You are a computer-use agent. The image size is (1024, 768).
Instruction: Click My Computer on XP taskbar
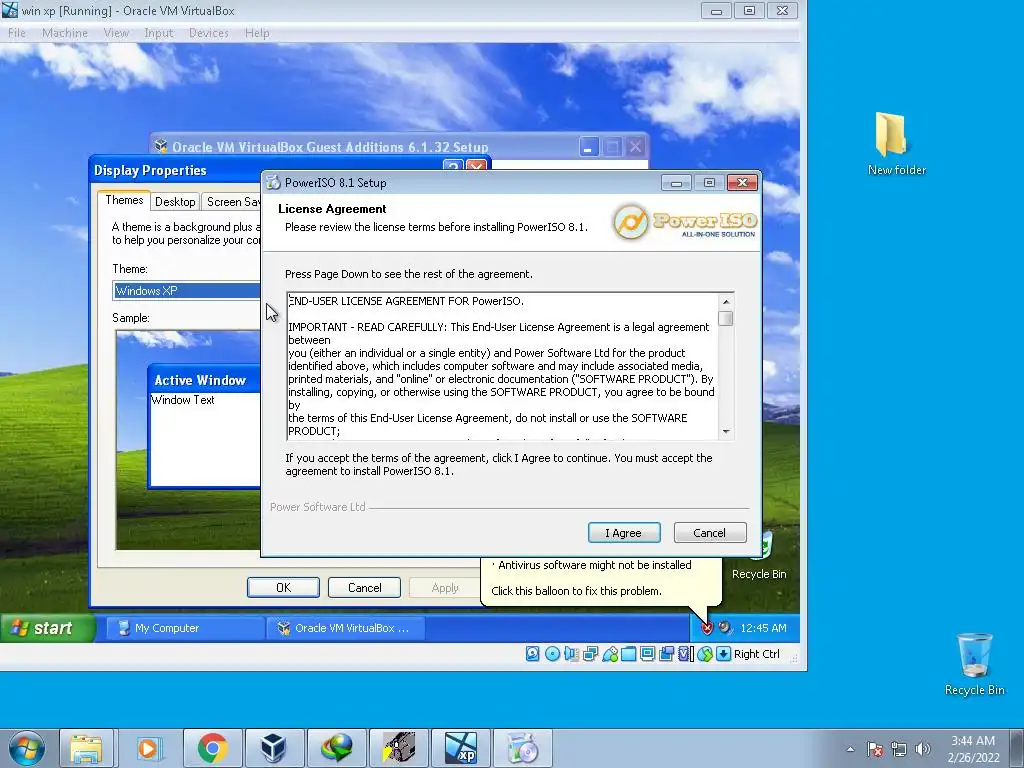[x=185, y=628]
